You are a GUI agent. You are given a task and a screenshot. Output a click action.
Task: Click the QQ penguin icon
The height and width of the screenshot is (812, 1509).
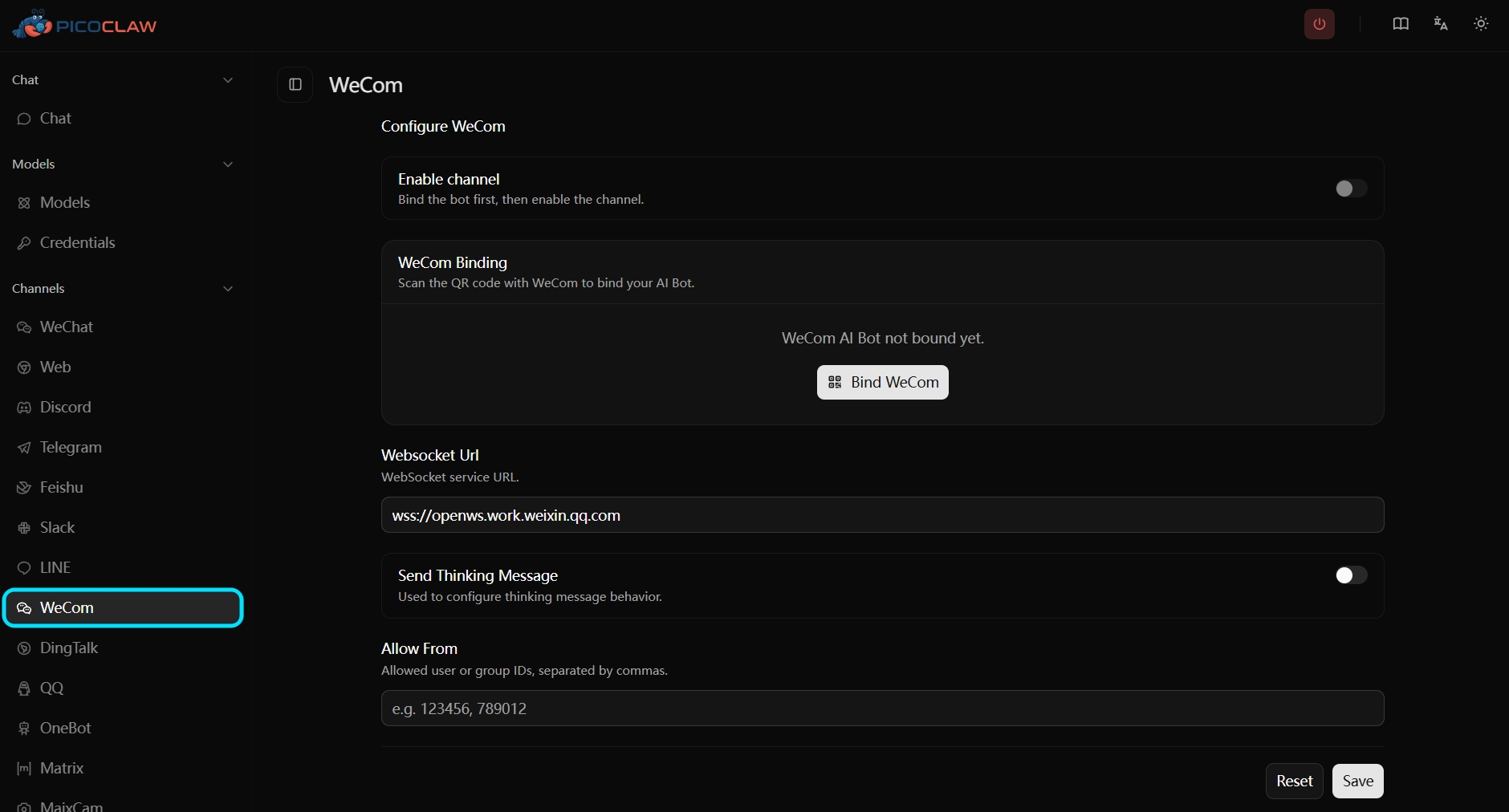pyautogui.click(x=24, y=688)
